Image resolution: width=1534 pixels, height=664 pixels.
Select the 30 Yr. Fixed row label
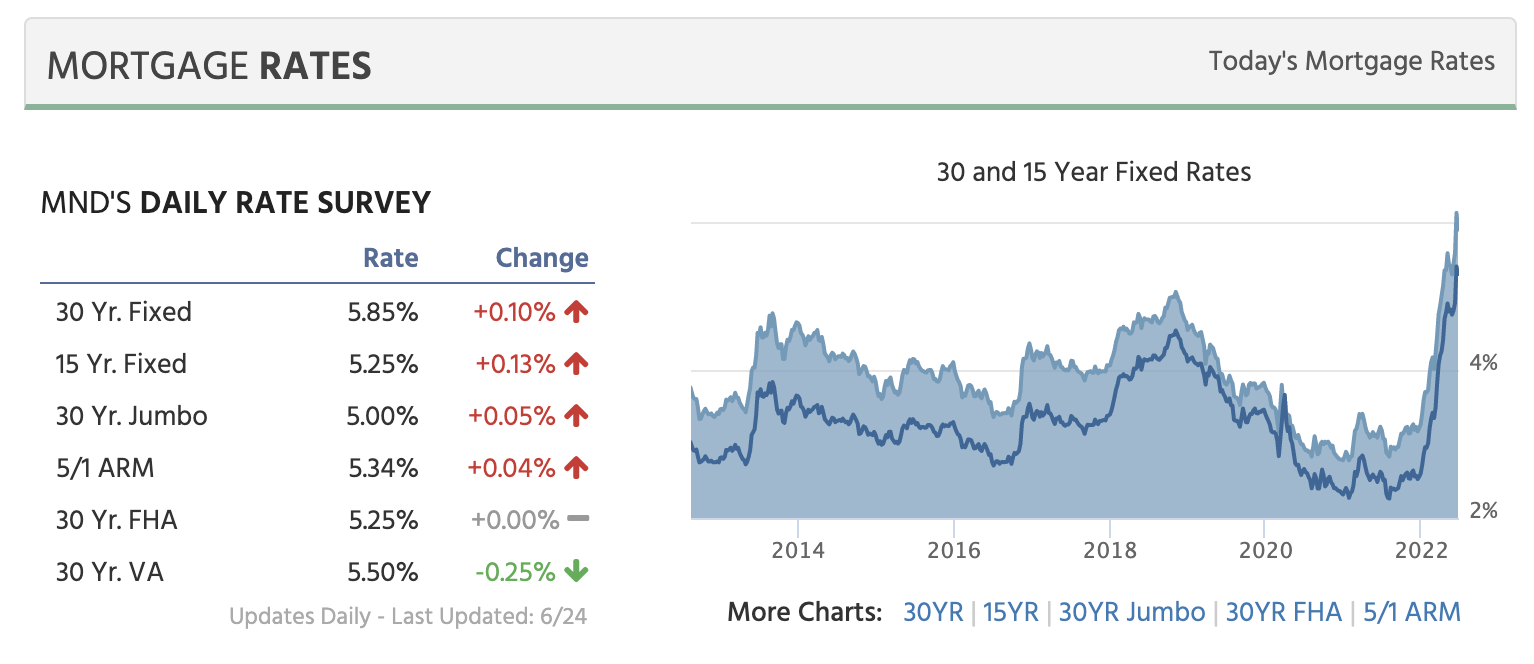point(124,312)
